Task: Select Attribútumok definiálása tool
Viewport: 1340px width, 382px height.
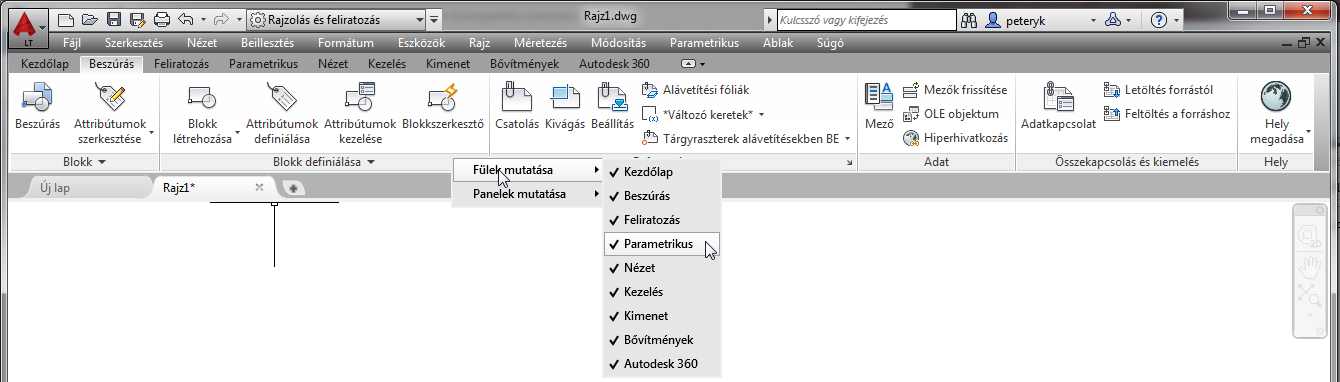Action: [x=282, y=113]
